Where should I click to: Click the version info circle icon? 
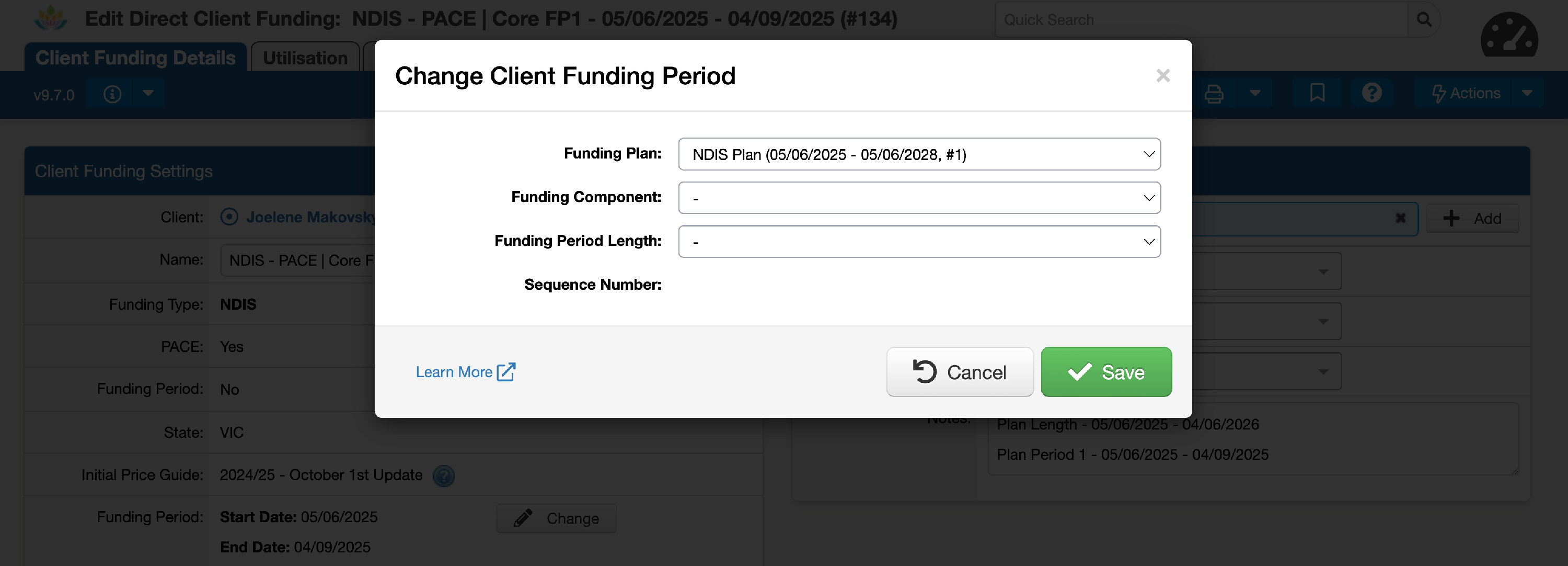[112, 94]
